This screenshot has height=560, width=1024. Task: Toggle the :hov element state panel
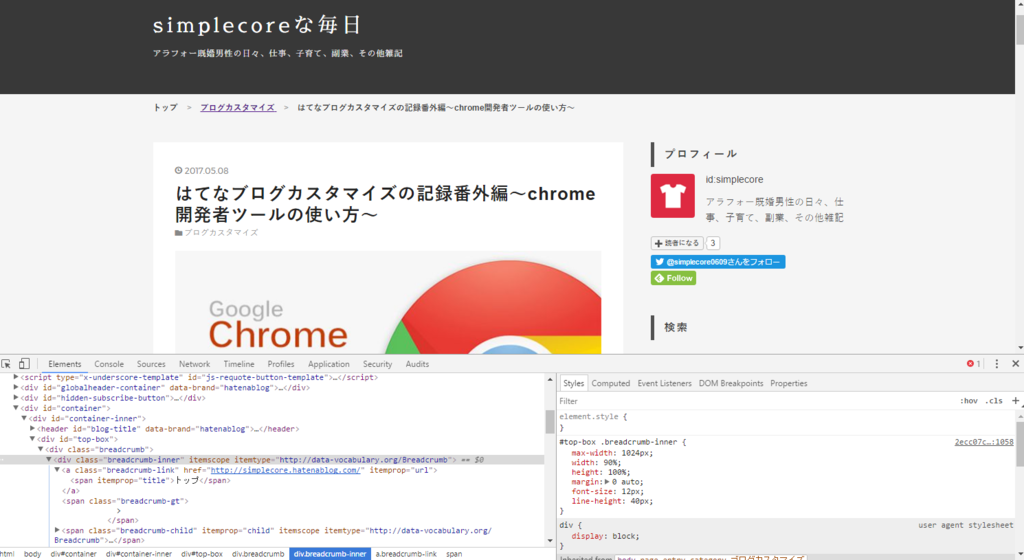(x=968, y=401)
